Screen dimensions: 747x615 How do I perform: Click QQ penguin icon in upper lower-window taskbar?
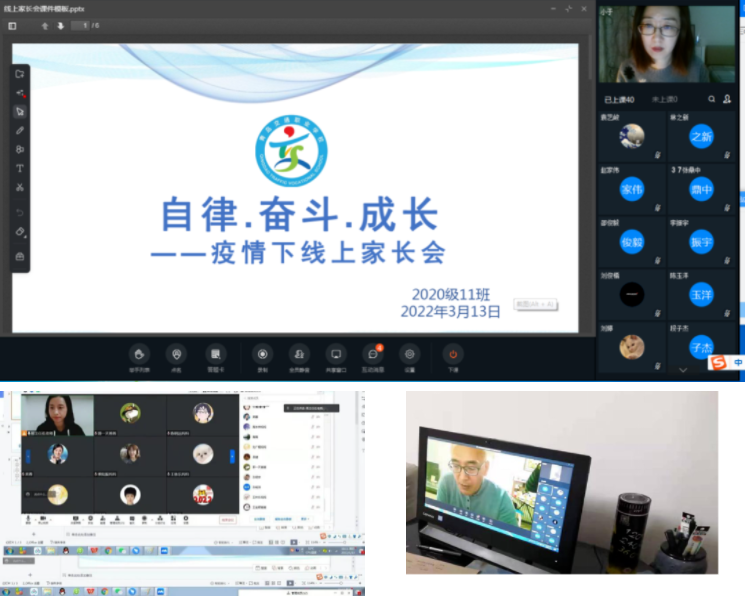[66, 551]
